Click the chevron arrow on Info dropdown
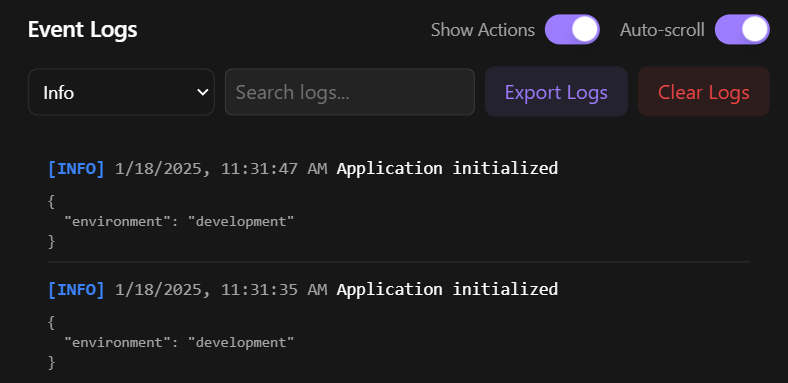 [203, 92]
